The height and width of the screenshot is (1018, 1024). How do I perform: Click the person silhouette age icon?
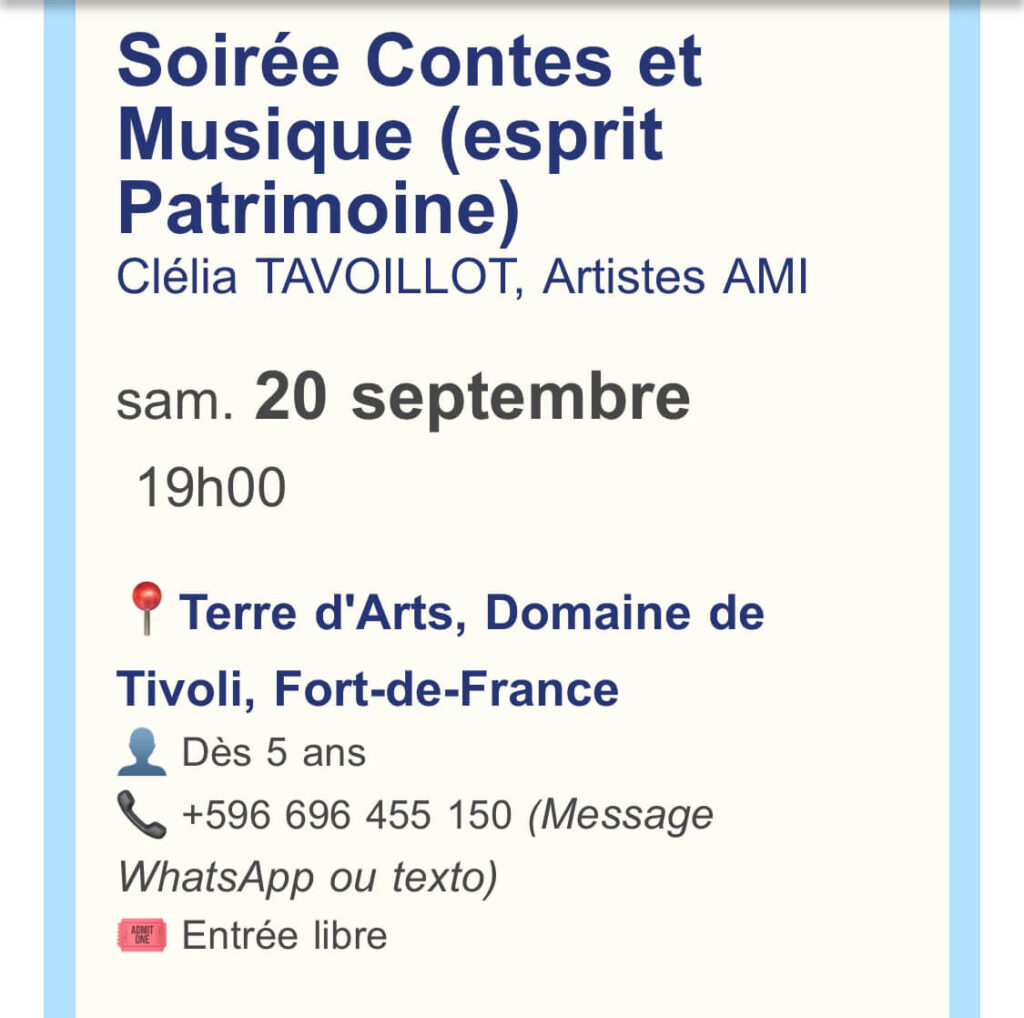pyautogui.click(x=141, y=753)
